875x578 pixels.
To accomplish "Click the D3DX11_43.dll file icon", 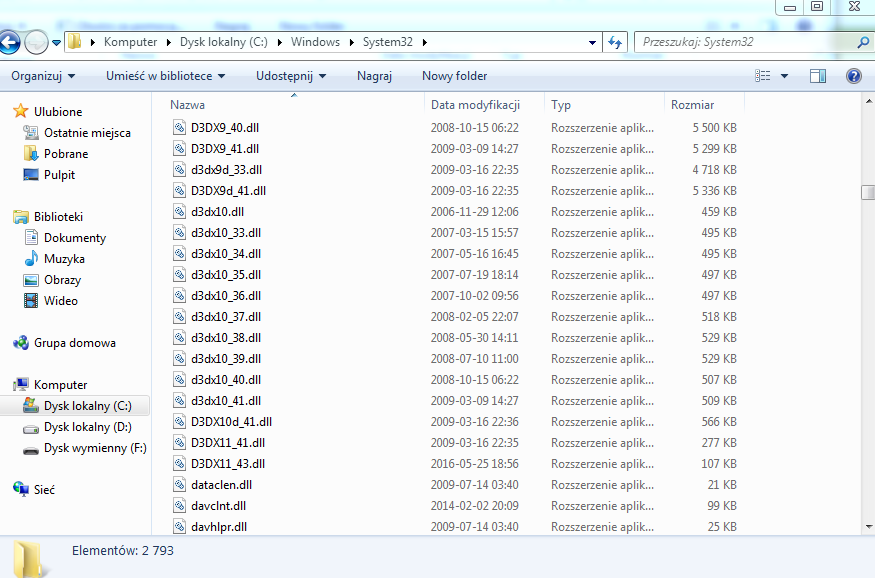I will pyautogui.click(x=179, y=464).
